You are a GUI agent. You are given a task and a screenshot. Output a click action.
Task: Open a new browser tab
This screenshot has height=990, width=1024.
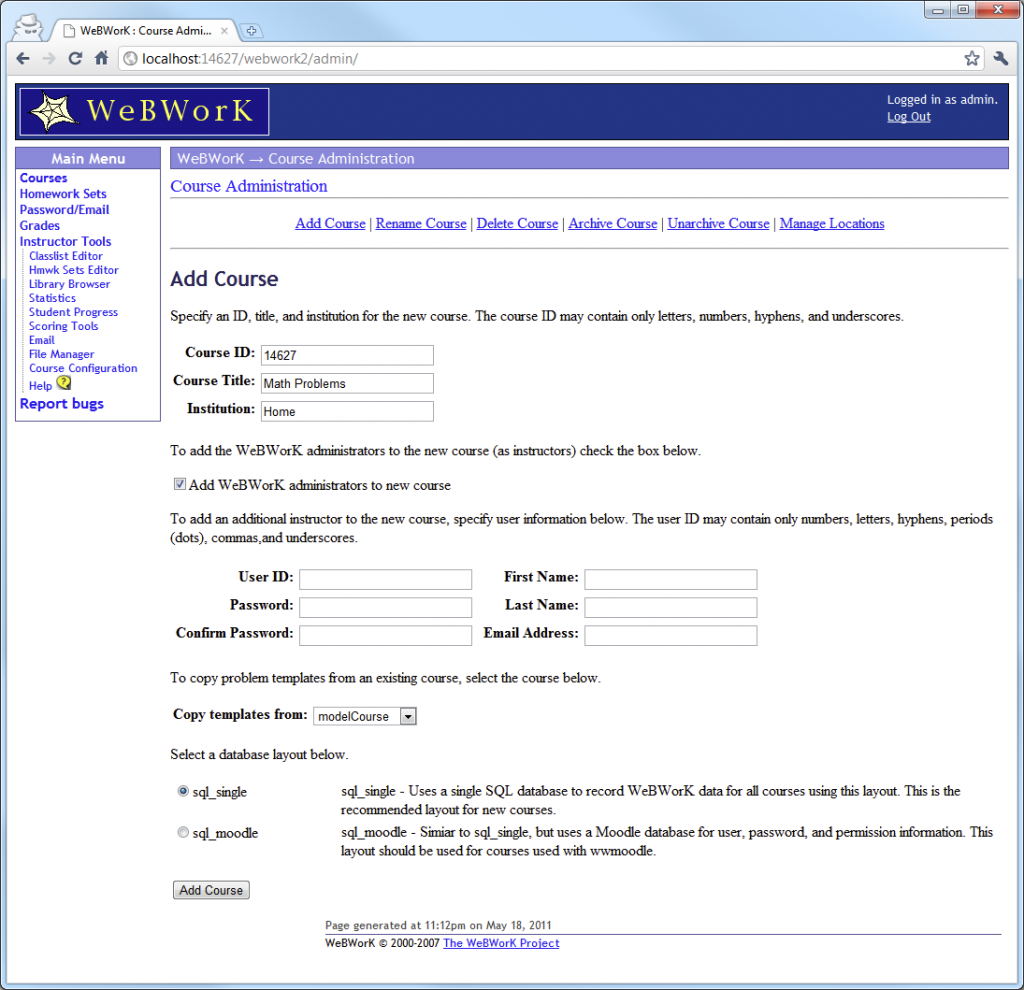250,30
